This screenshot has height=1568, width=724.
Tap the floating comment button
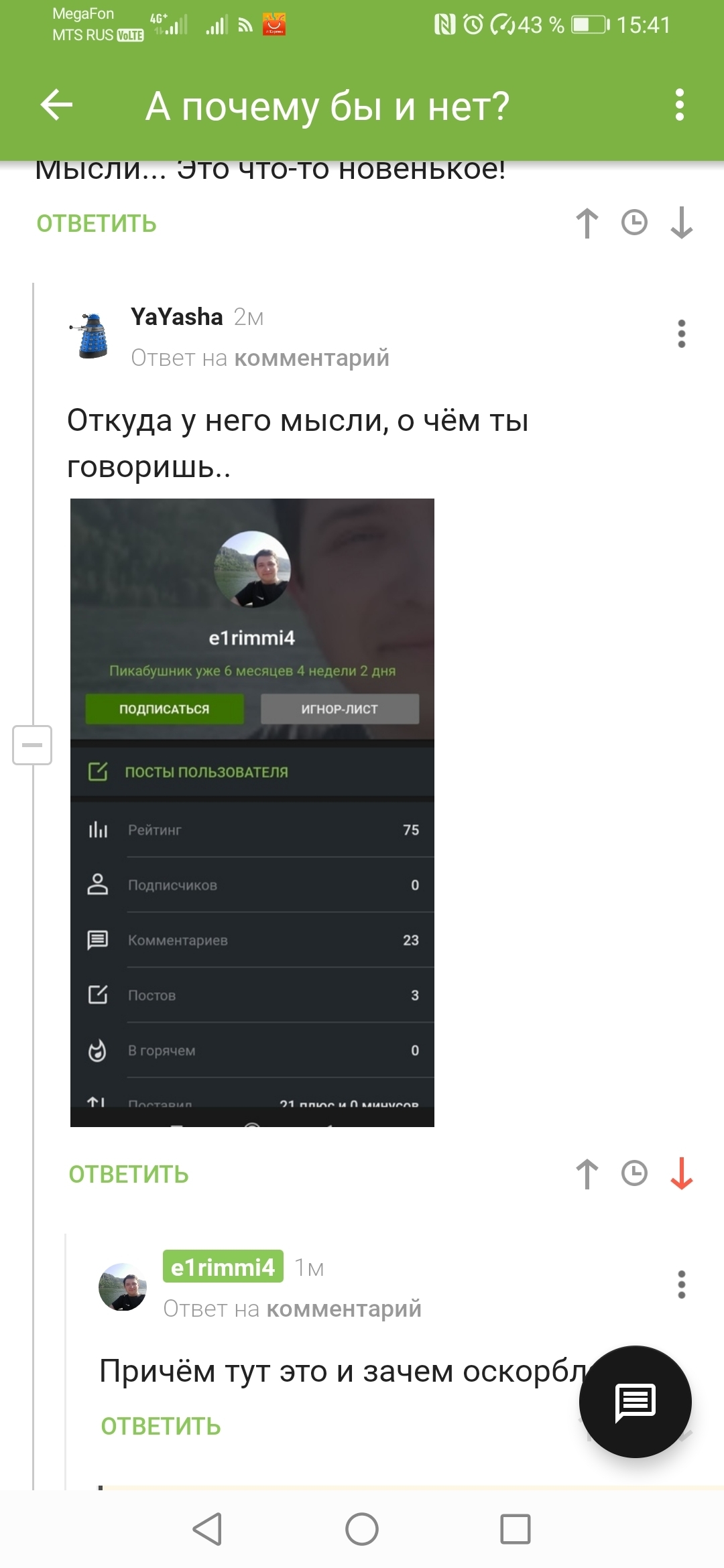click(x=636, y=1402)
